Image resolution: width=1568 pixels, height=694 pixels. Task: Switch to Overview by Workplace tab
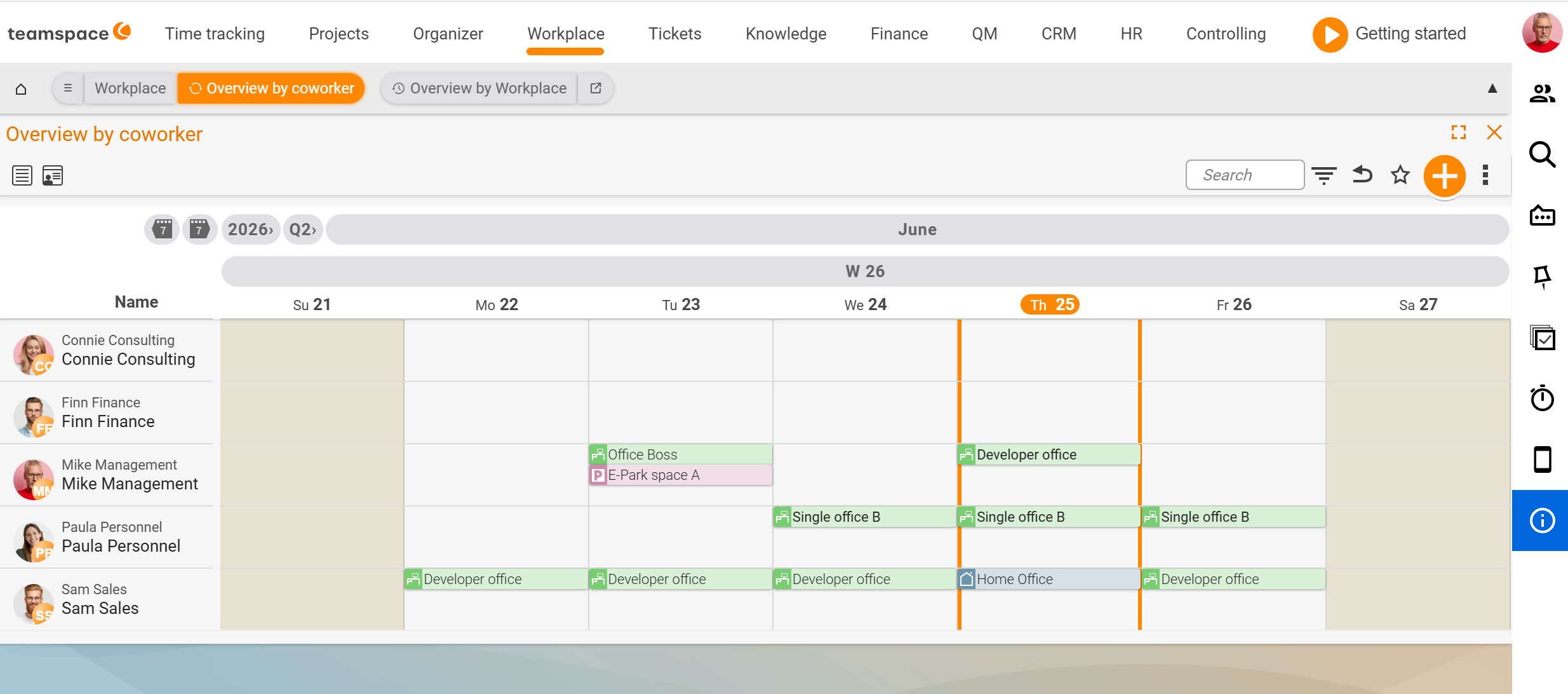pyautogui.click(x=479, y=88)
